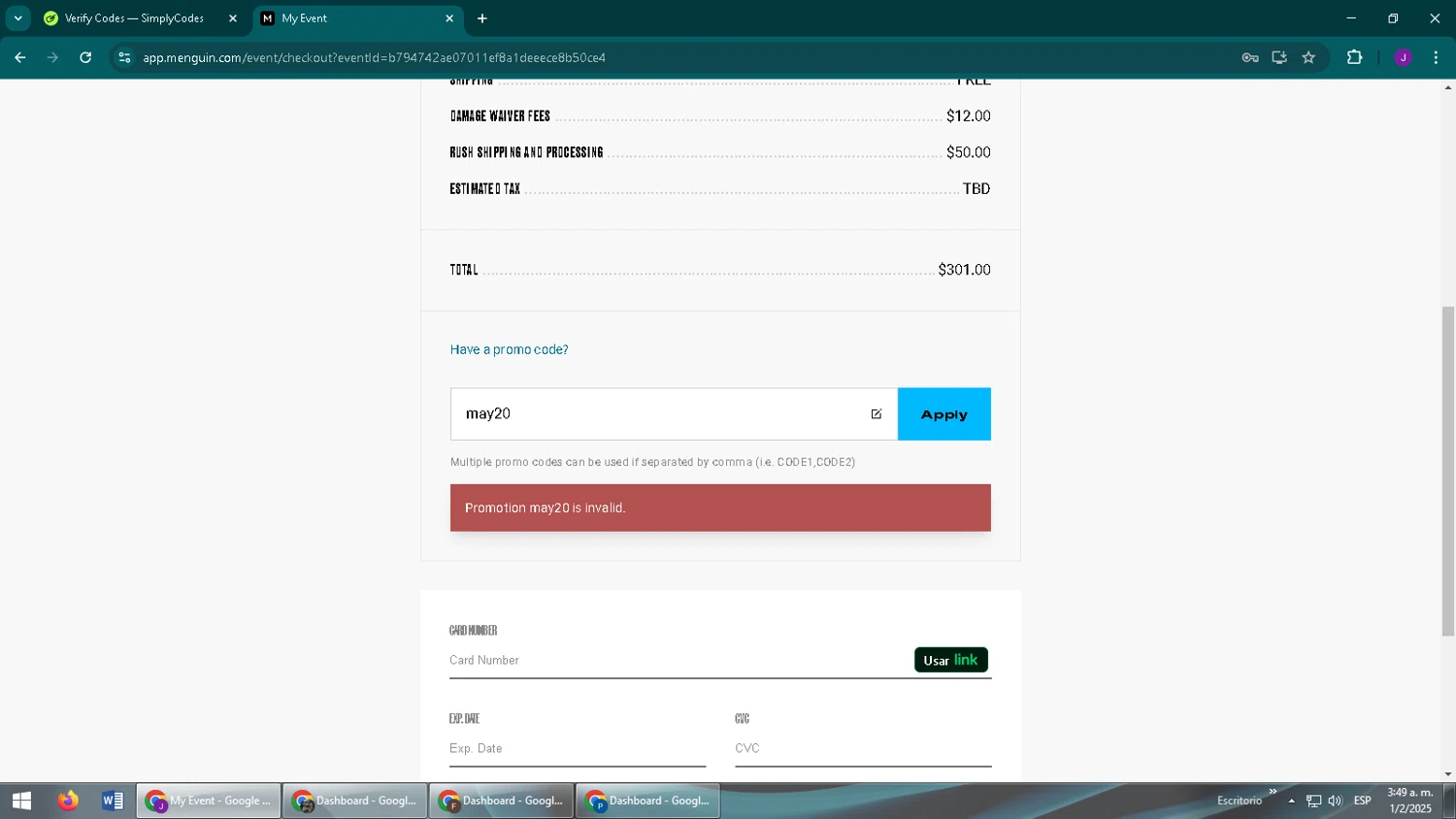Close the Verify Codes tab
Image resolution: width=1456 pixels, height=819 pixels.
pos(233,17)
